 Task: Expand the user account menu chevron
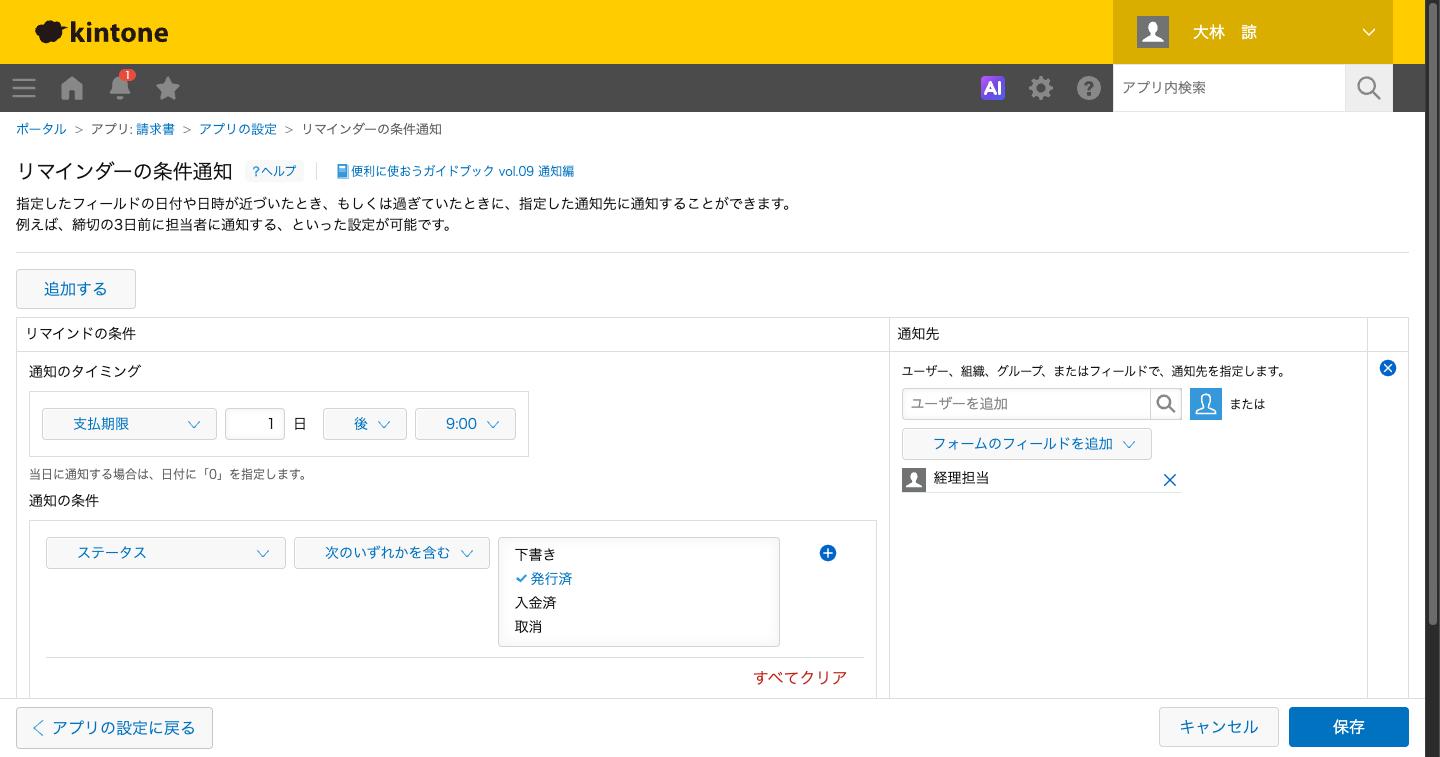coord(1369,32)
